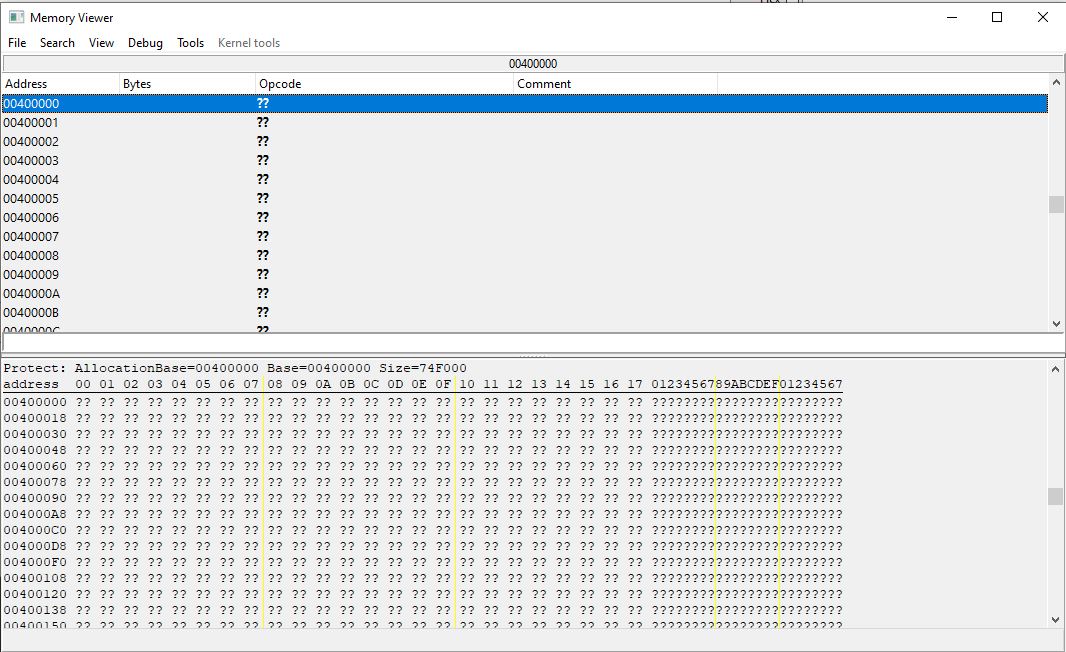1066x652 pixels.
Task: Click the hex view vertical scrollbar thumb
Action: coord(1056,496)
